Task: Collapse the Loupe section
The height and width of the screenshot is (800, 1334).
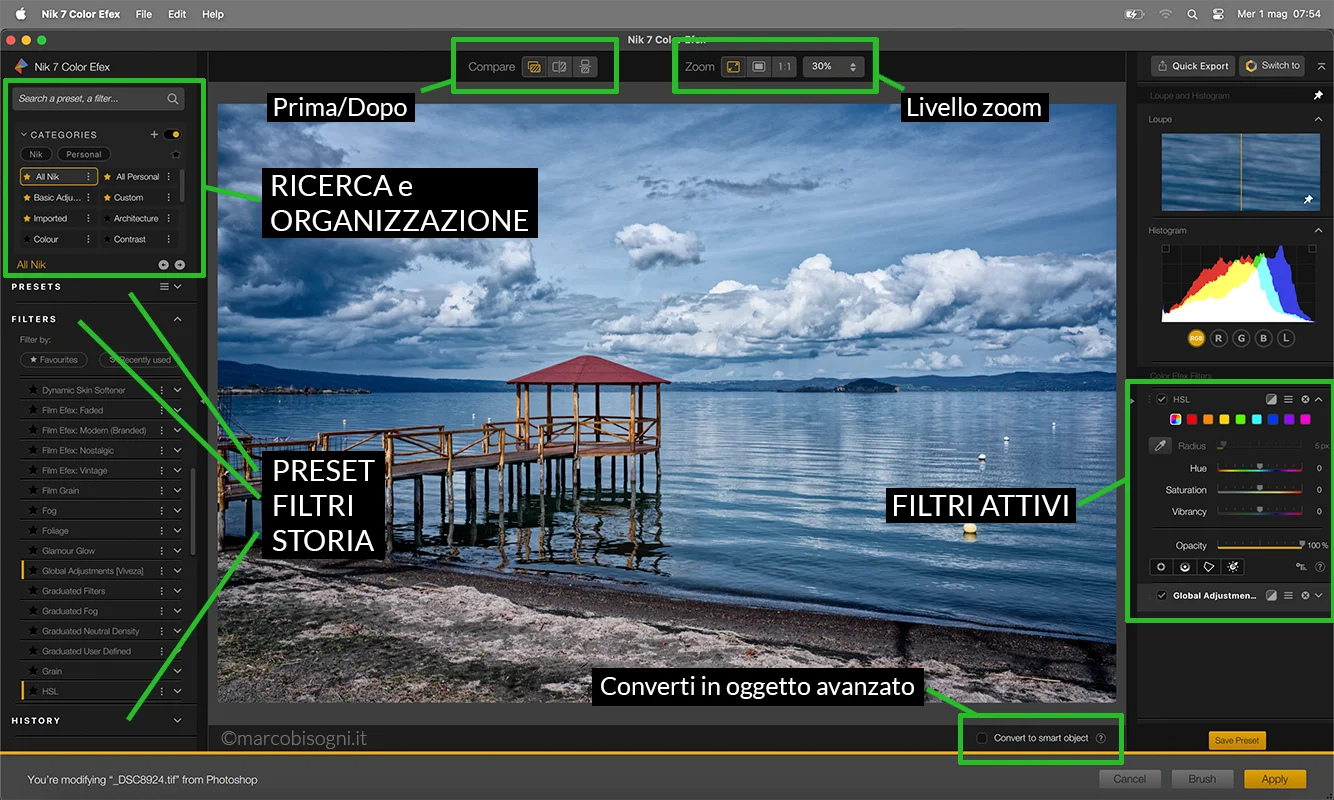Action: 1318,119
